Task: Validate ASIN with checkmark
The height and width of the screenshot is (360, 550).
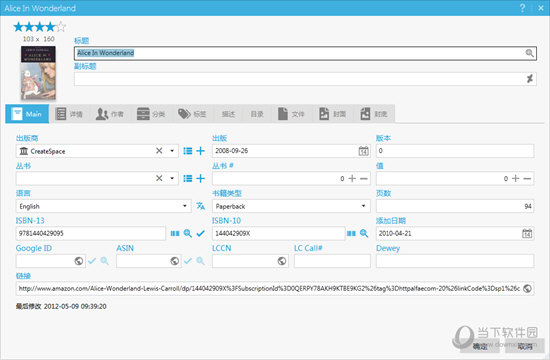Action: point(188,261)
